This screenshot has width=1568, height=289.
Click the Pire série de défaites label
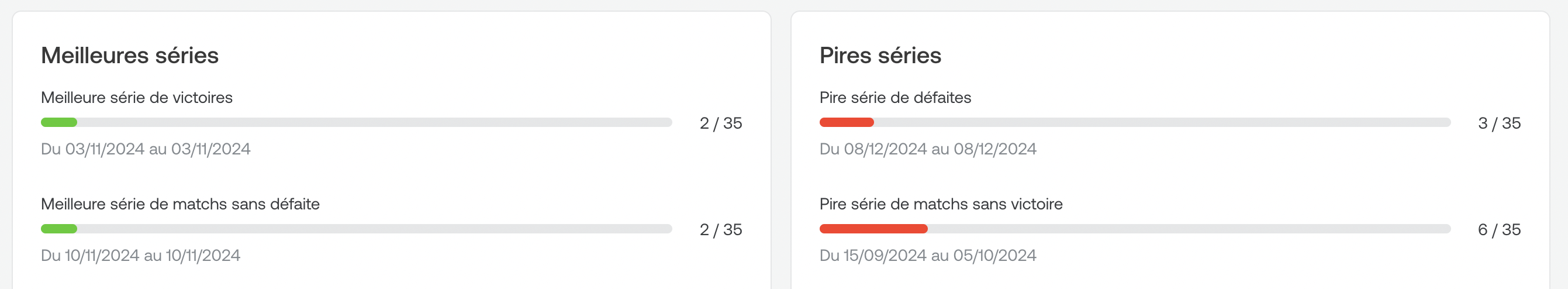click(896, 98)
